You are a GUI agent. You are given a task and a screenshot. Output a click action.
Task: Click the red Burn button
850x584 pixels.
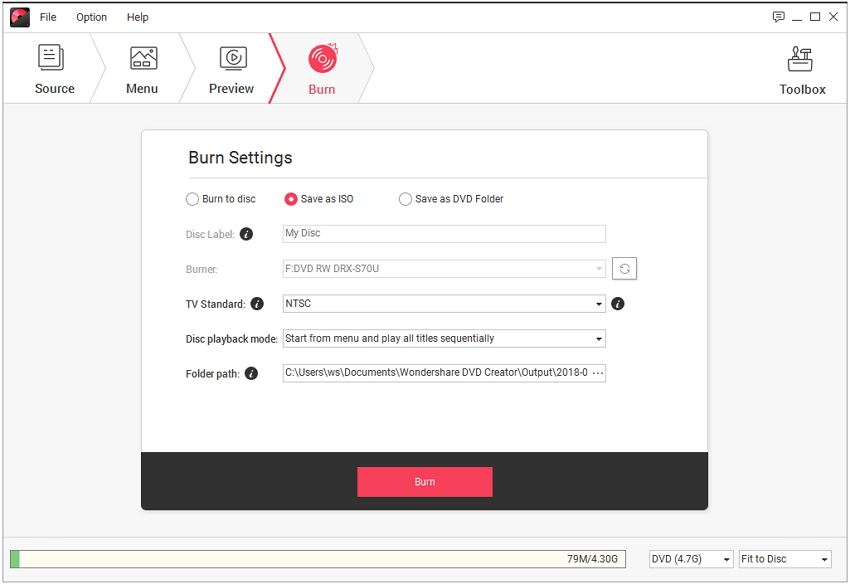(424, 482)
